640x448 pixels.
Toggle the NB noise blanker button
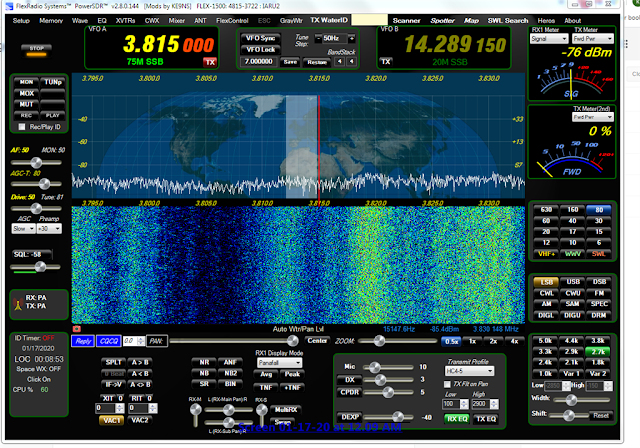[204, 373]
